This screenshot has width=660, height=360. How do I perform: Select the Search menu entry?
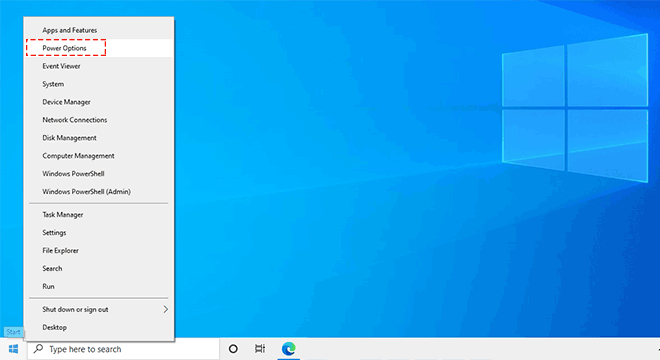pos(99,268)
